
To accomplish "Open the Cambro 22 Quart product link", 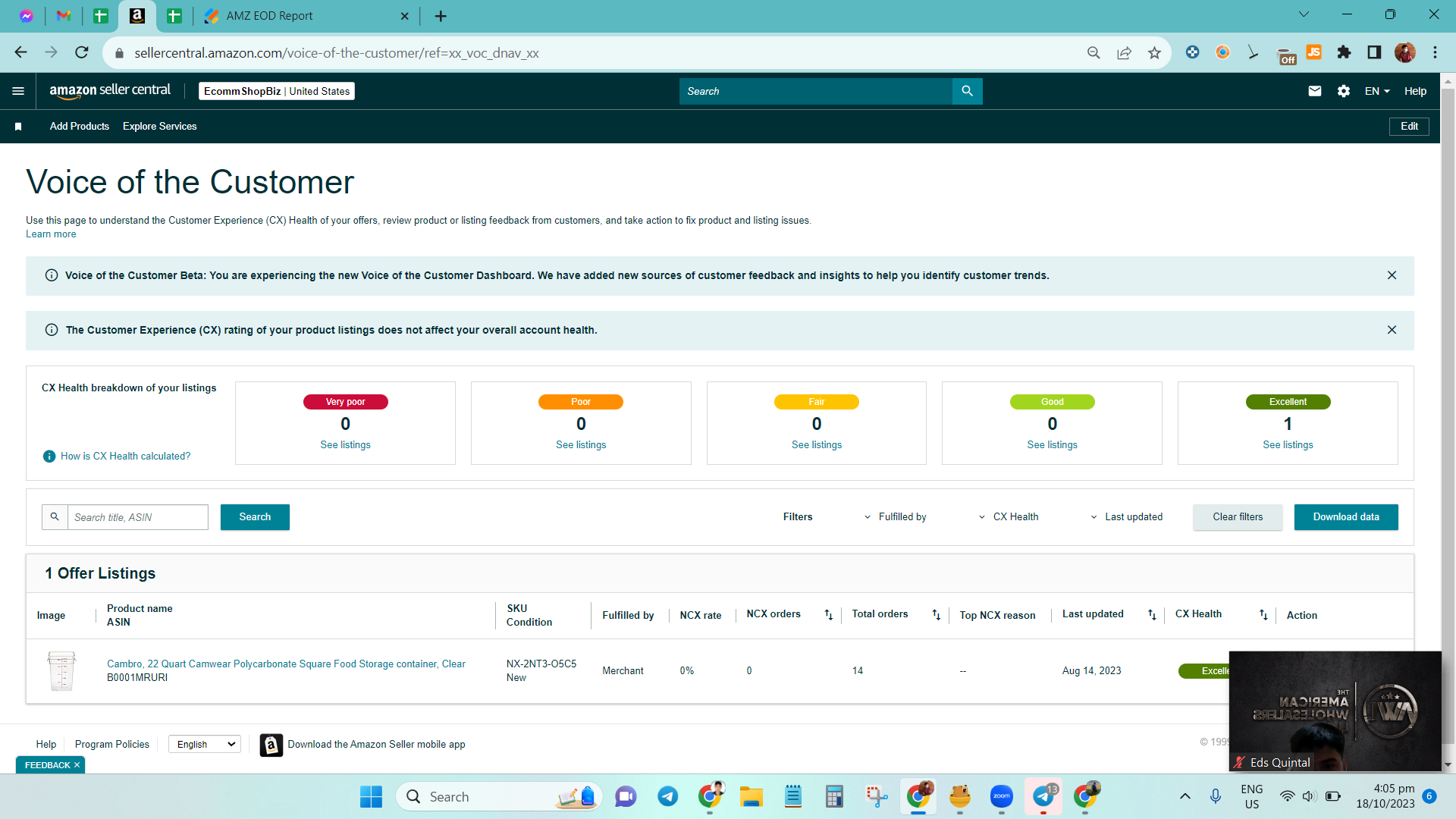I will click(x=286, y=664).
